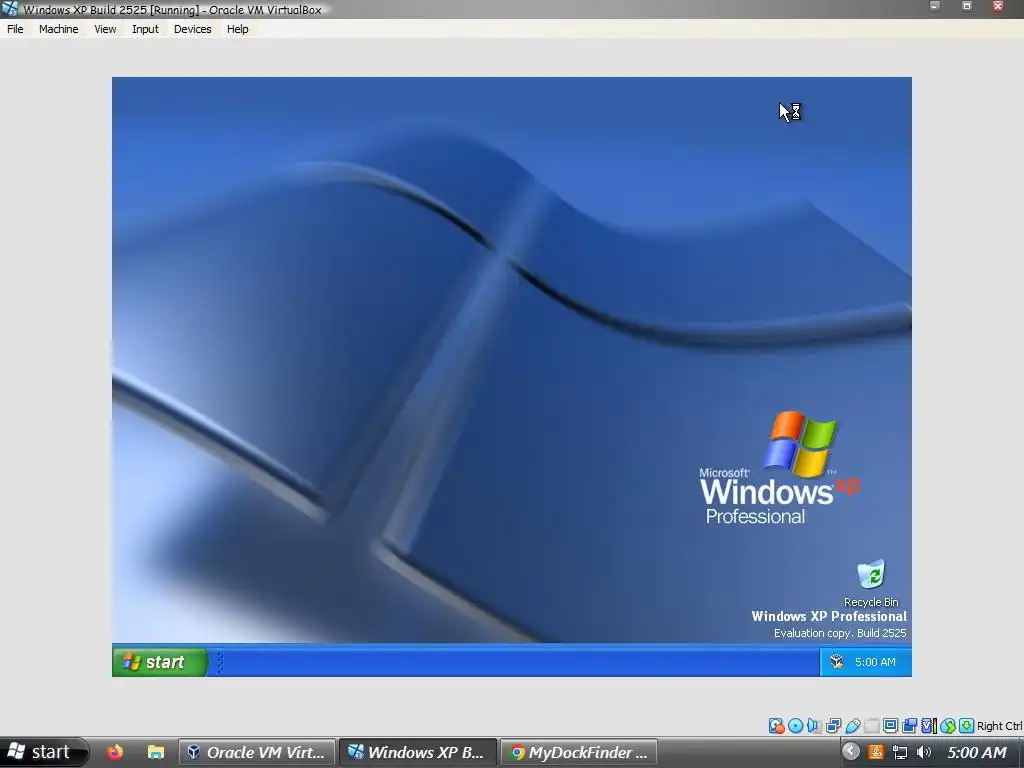Click the audio status icon in VirtualBox
1024x768 pixels.
pos(814,726)
